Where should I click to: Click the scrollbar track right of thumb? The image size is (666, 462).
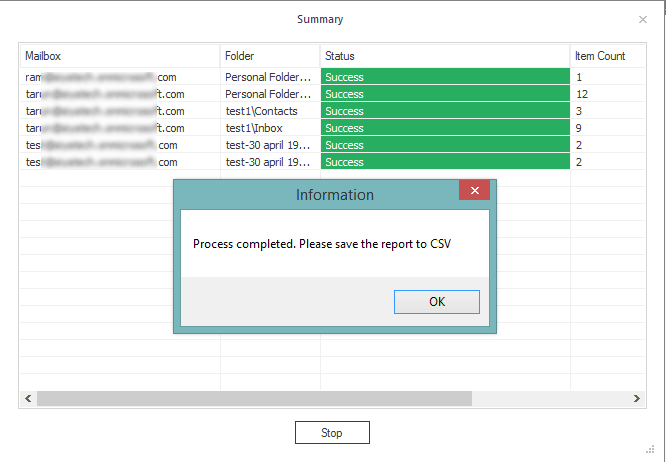(x=550, y=398)
